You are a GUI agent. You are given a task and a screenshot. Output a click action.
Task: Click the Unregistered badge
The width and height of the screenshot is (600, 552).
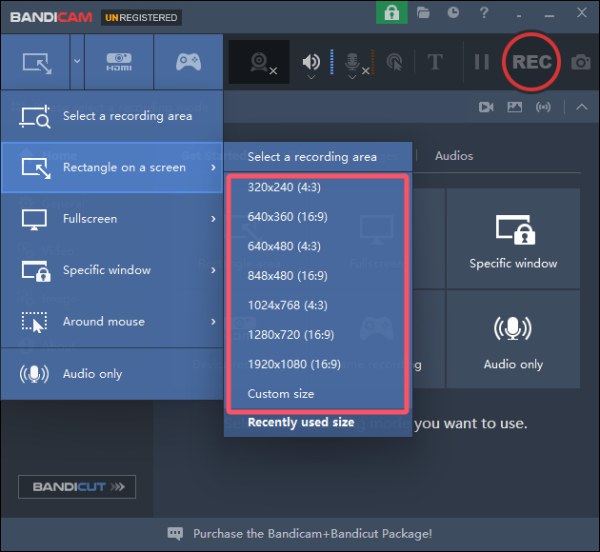[141, 18]
